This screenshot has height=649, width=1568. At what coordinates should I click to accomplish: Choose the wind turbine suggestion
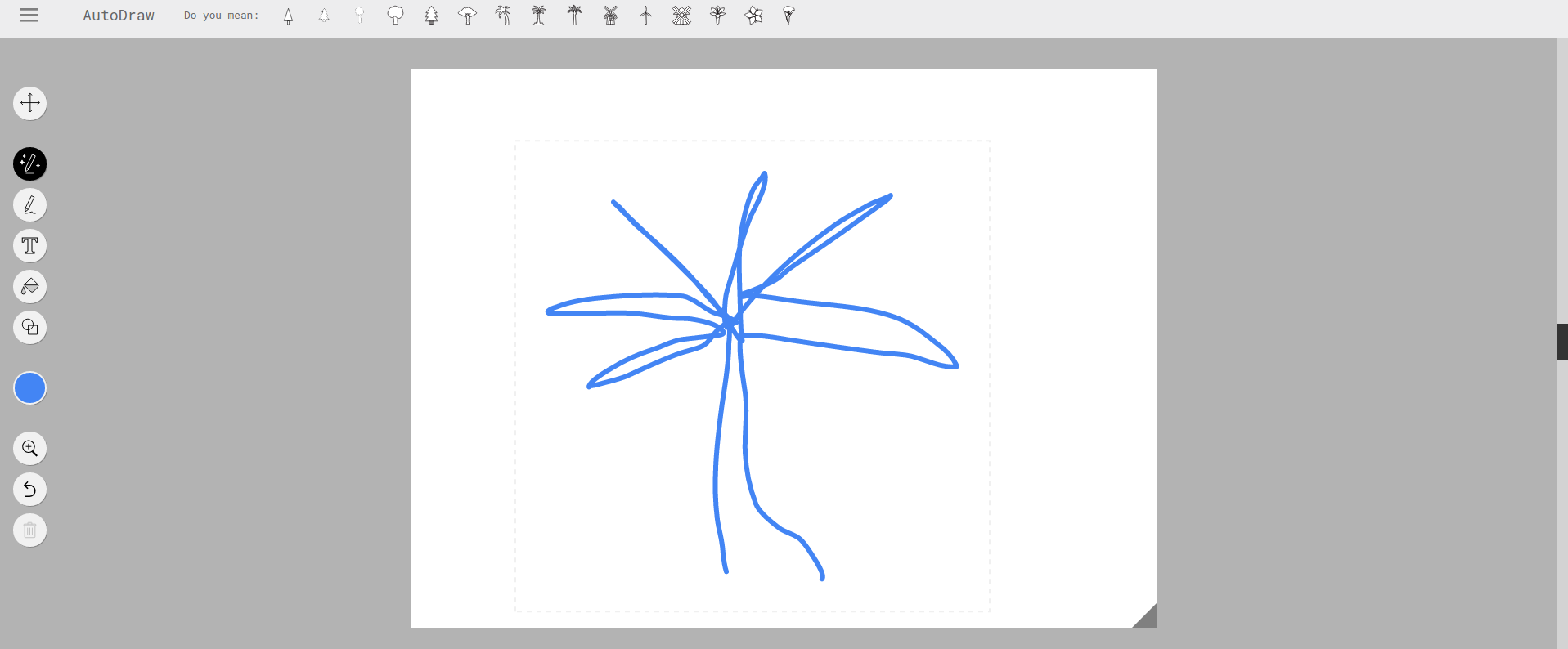[x=645, y=16]
